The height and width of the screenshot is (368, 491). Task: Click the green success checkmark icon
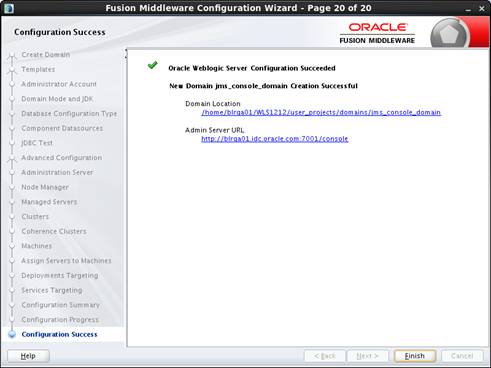pyautogui.click(x=152, y=65)
